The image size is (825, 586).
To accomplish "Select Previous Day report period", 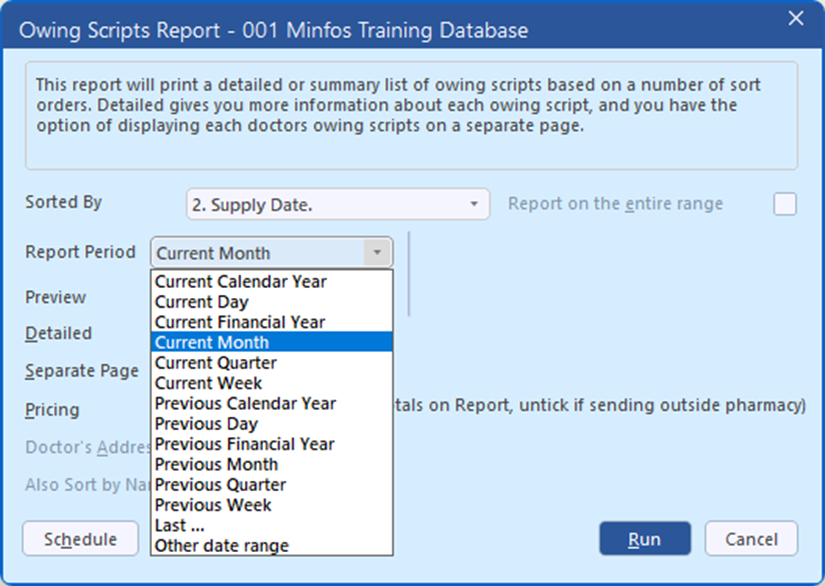I will (x=206, y=424).
